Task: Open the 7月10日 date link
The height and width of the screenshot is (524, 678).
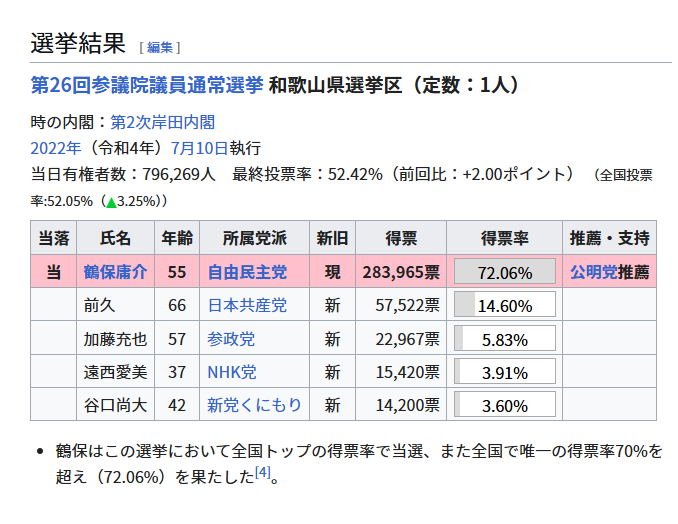Action: coord(199,148)
